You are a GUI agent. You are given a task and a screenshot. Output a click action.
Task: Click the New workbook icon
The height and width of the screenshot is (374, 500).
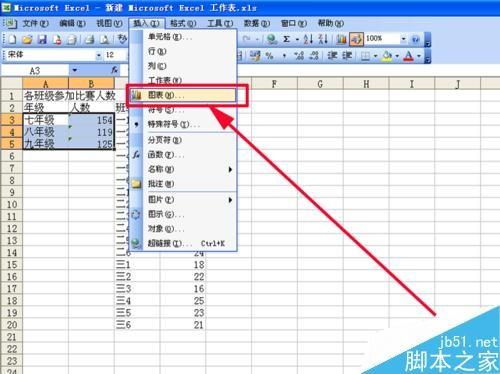12,39
